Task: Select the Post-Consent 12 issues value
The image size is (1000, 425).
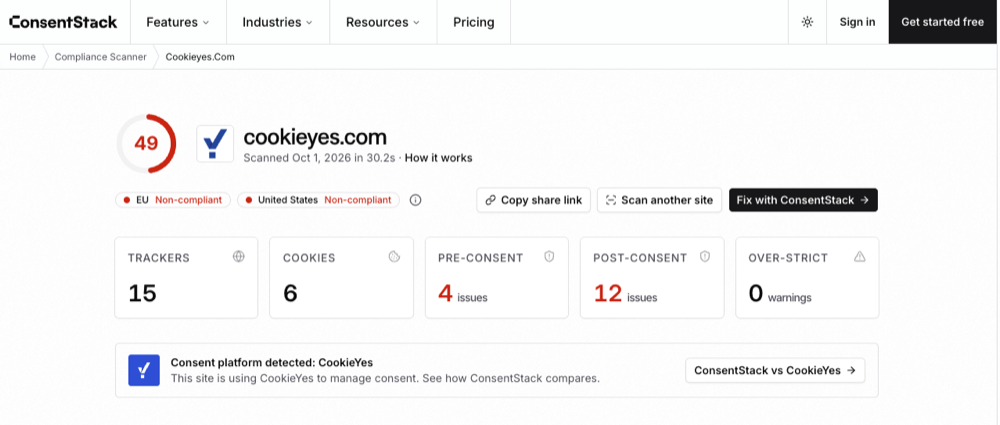Action: pyautogui.click(x=625, y=294)
